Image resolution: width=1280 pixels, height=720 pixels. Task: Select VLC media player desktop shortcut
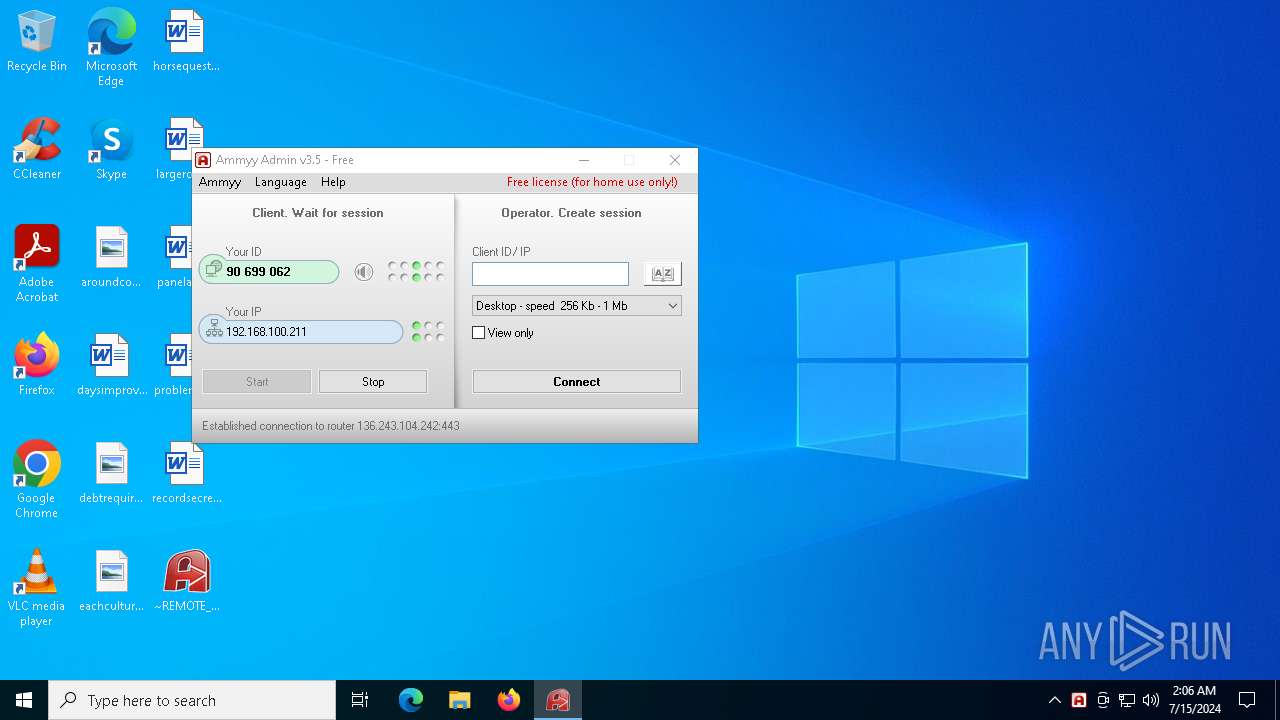pyautogui.click(x=37, y=588)
